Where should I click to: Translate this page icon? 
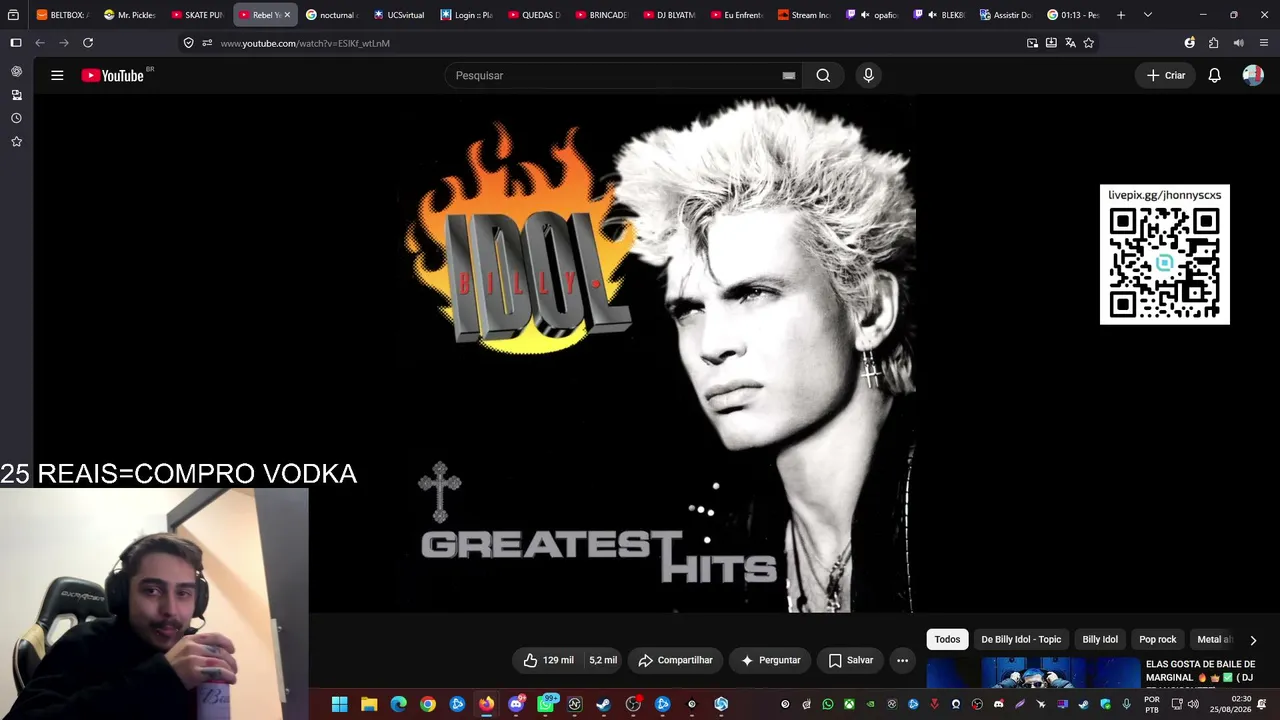click(1070, 43)
